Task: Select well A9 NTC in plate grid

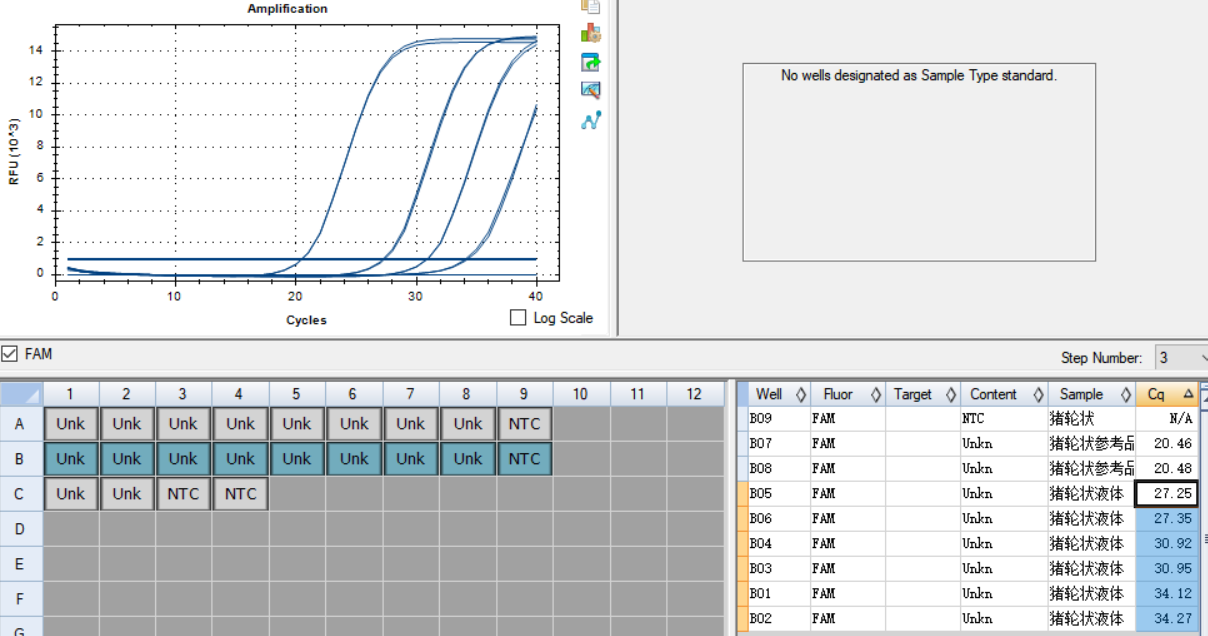Action: (524, 424)
